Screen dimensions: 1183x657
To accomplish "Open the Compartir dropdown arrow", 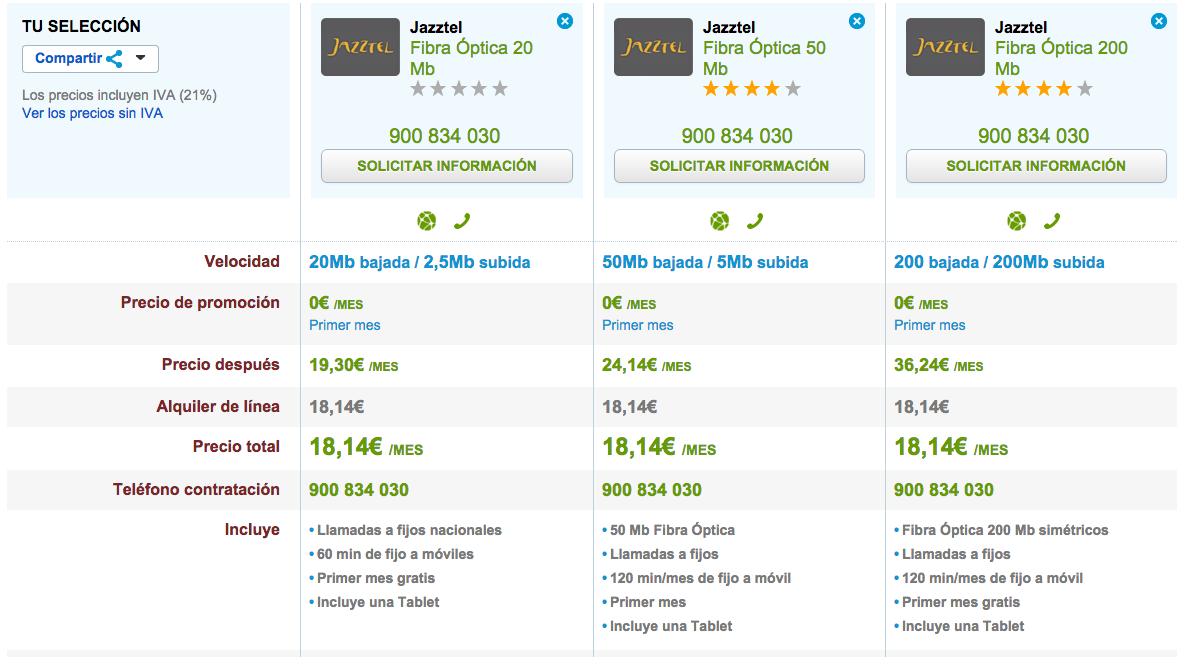I will tap(140, 58).
